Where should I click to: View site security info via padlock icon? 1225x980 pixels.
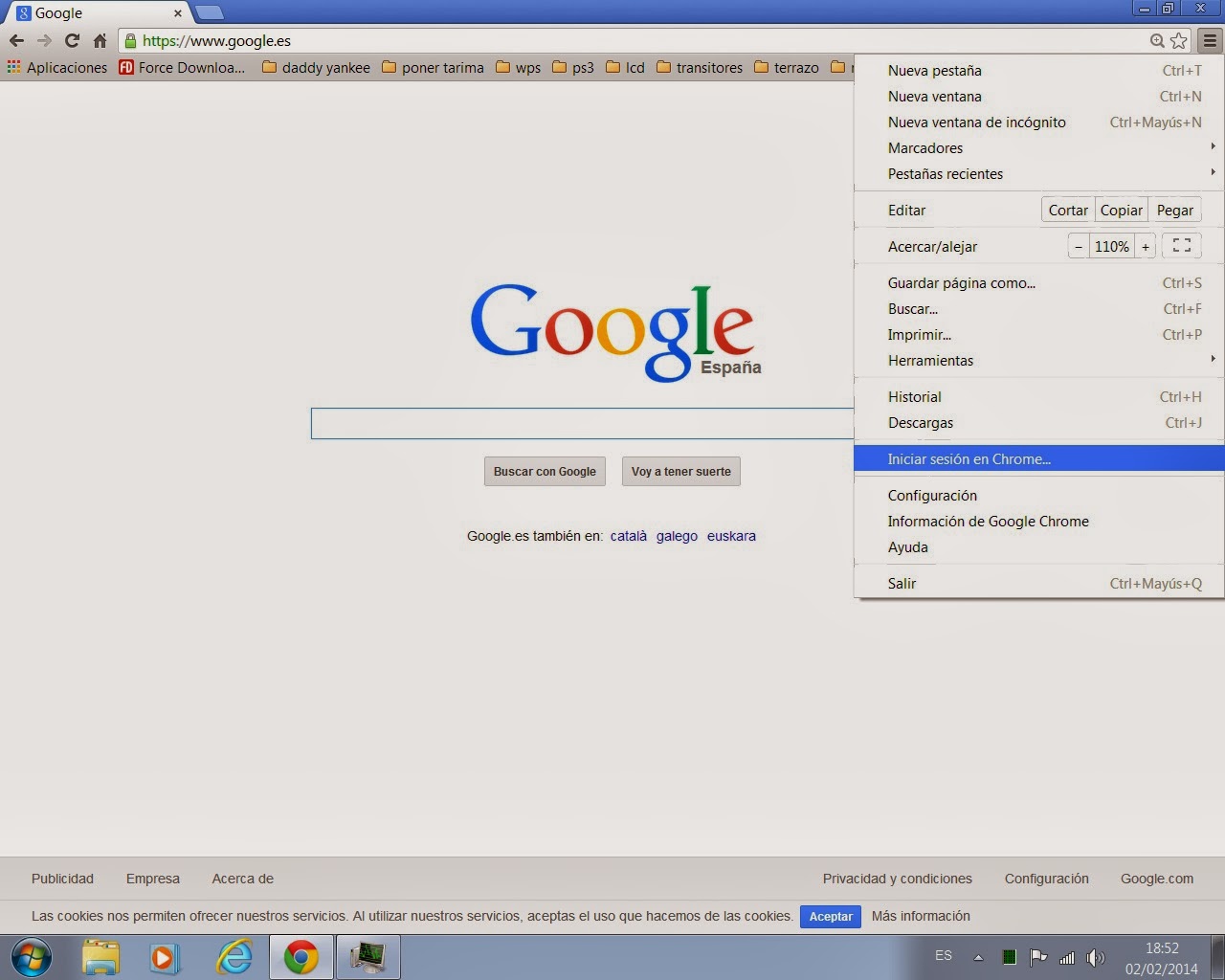pos(130,41)
